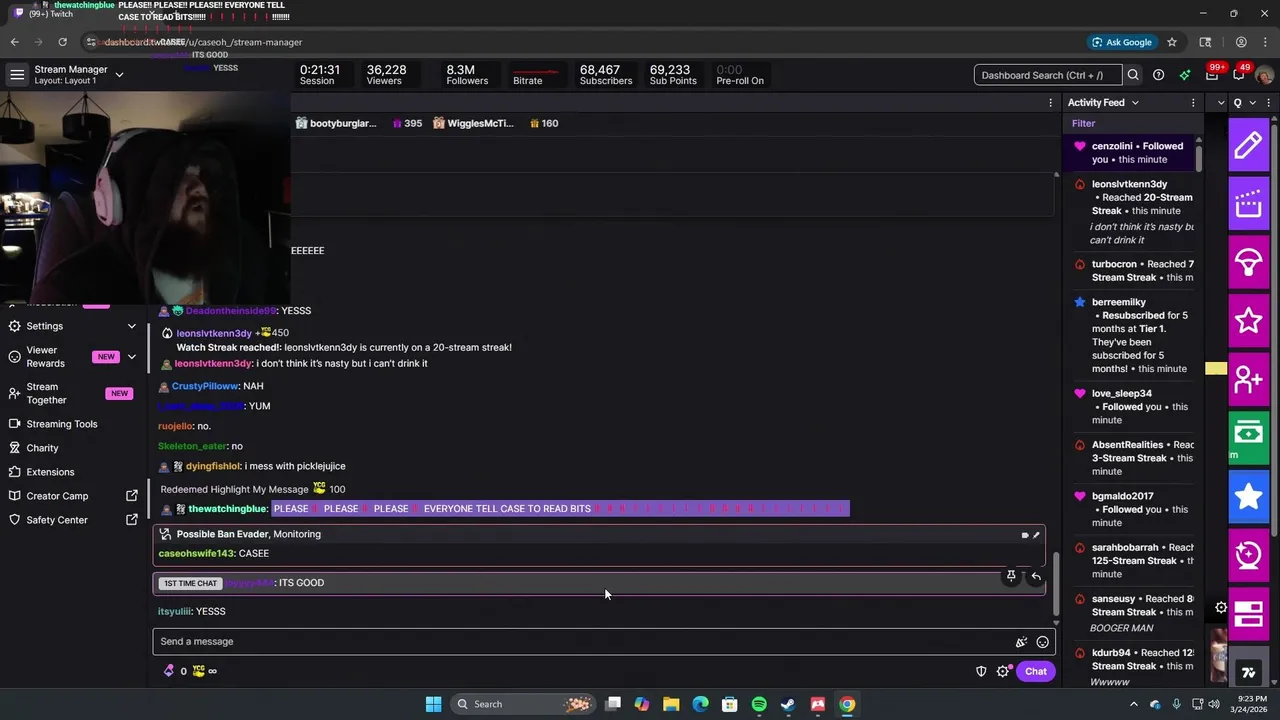Open whispers with 49 badge
This screenshot has height=720, width=1280.
(1238, 75)
